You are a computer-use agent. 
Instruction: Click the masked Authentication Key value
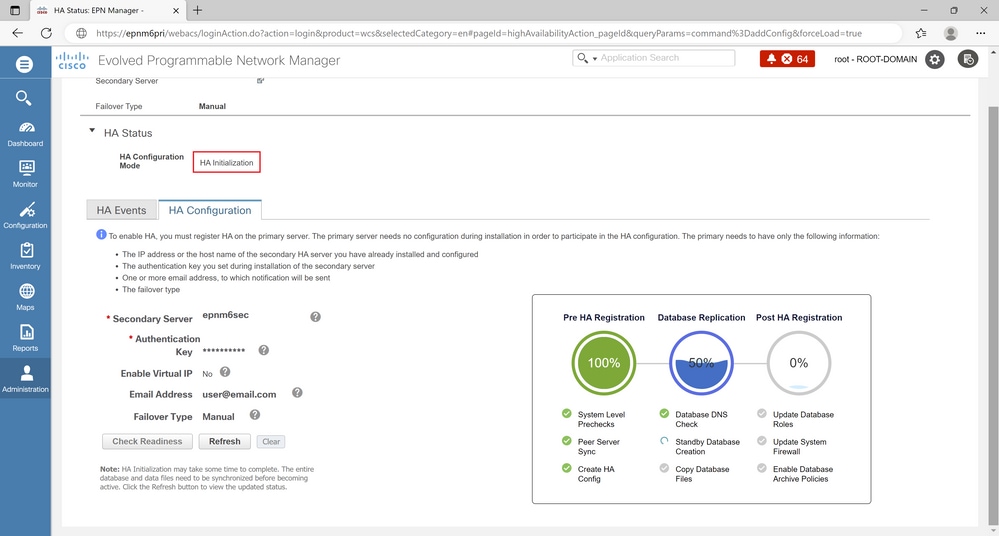(x=224, y=351)
